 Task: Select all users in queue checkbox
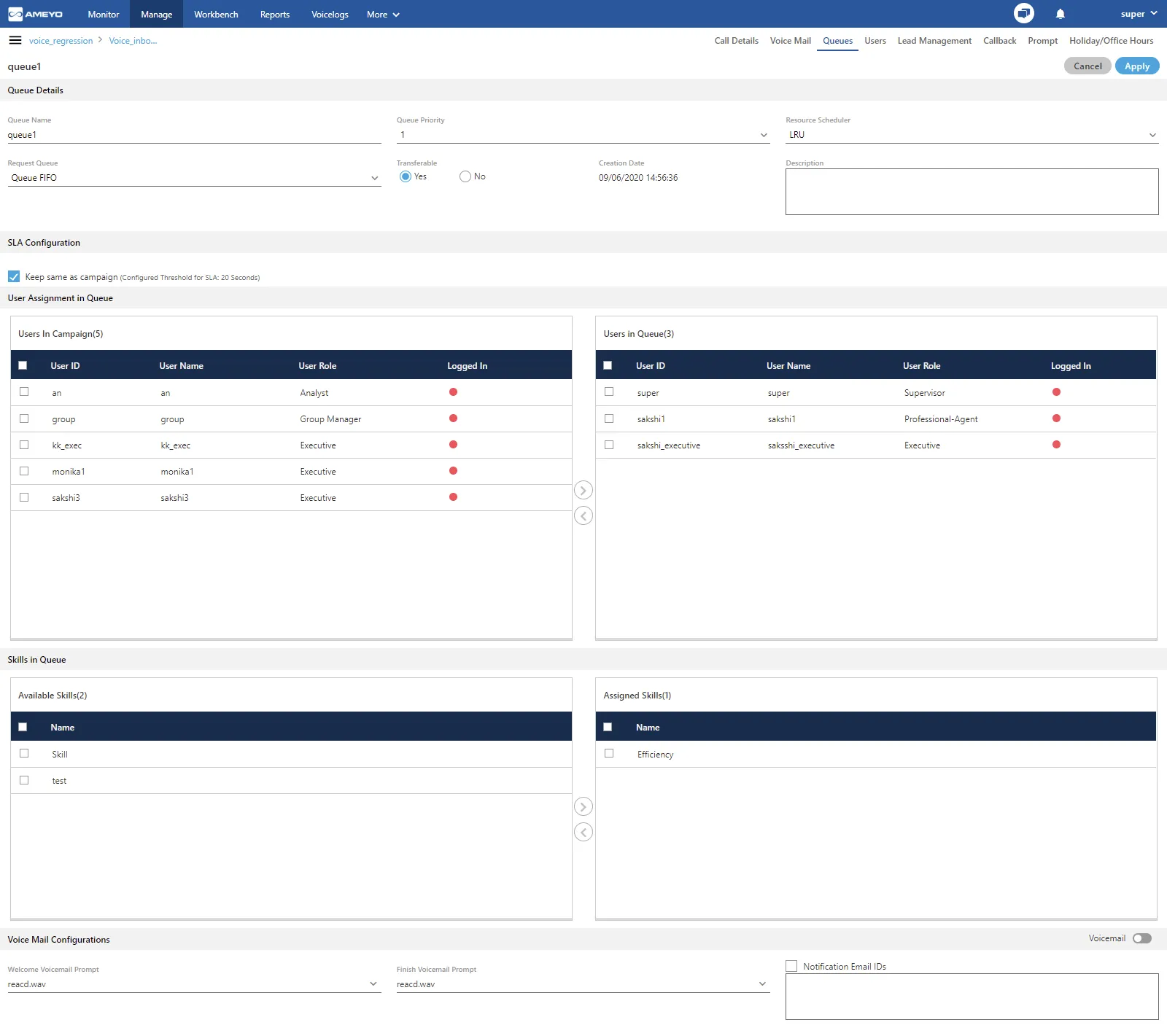coord(608,365)
